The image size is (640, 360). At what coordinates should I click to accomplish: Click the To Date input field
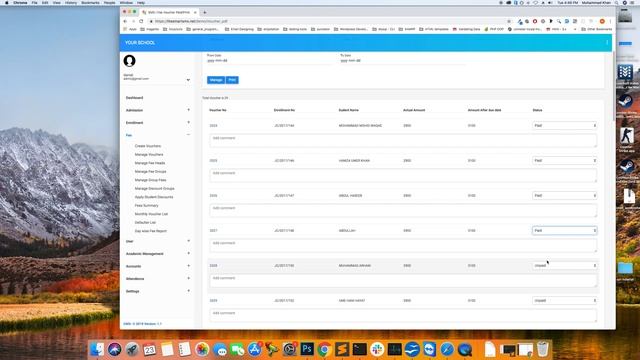(x=403, y=61)
